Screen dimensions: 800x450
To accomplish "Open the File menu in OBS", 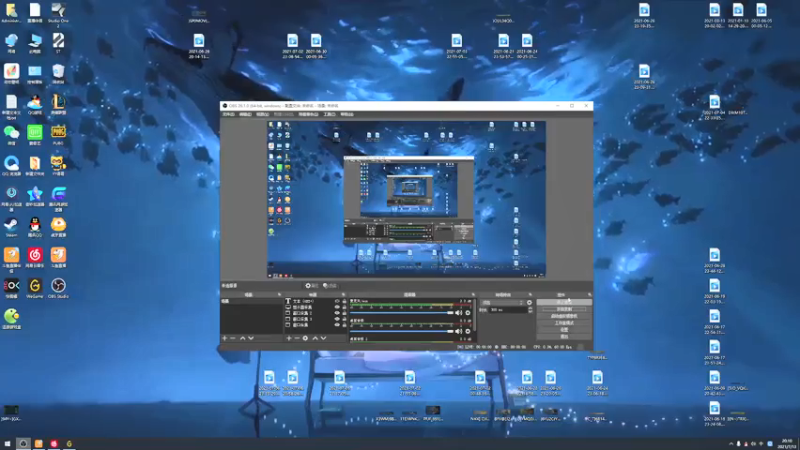I will [229, 114].
